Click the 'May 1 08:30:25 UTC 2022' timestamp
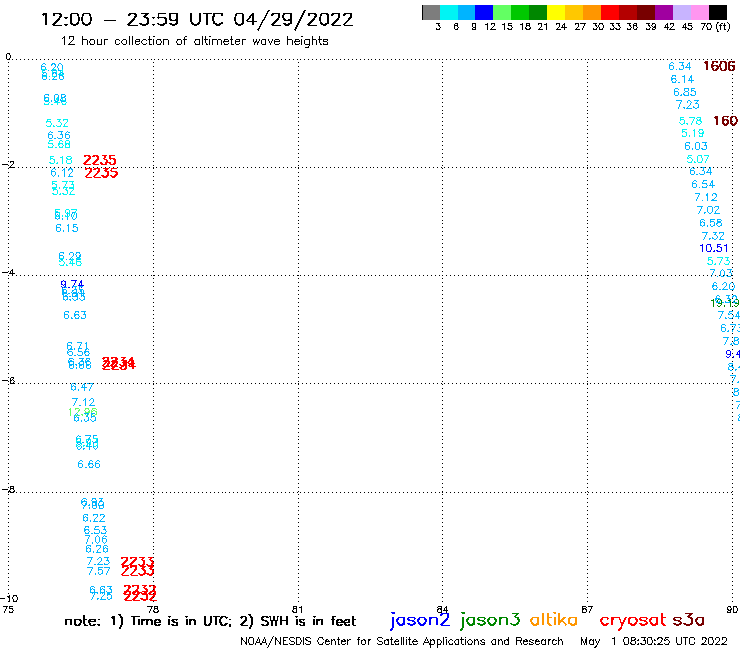 (x=654, y=641)
